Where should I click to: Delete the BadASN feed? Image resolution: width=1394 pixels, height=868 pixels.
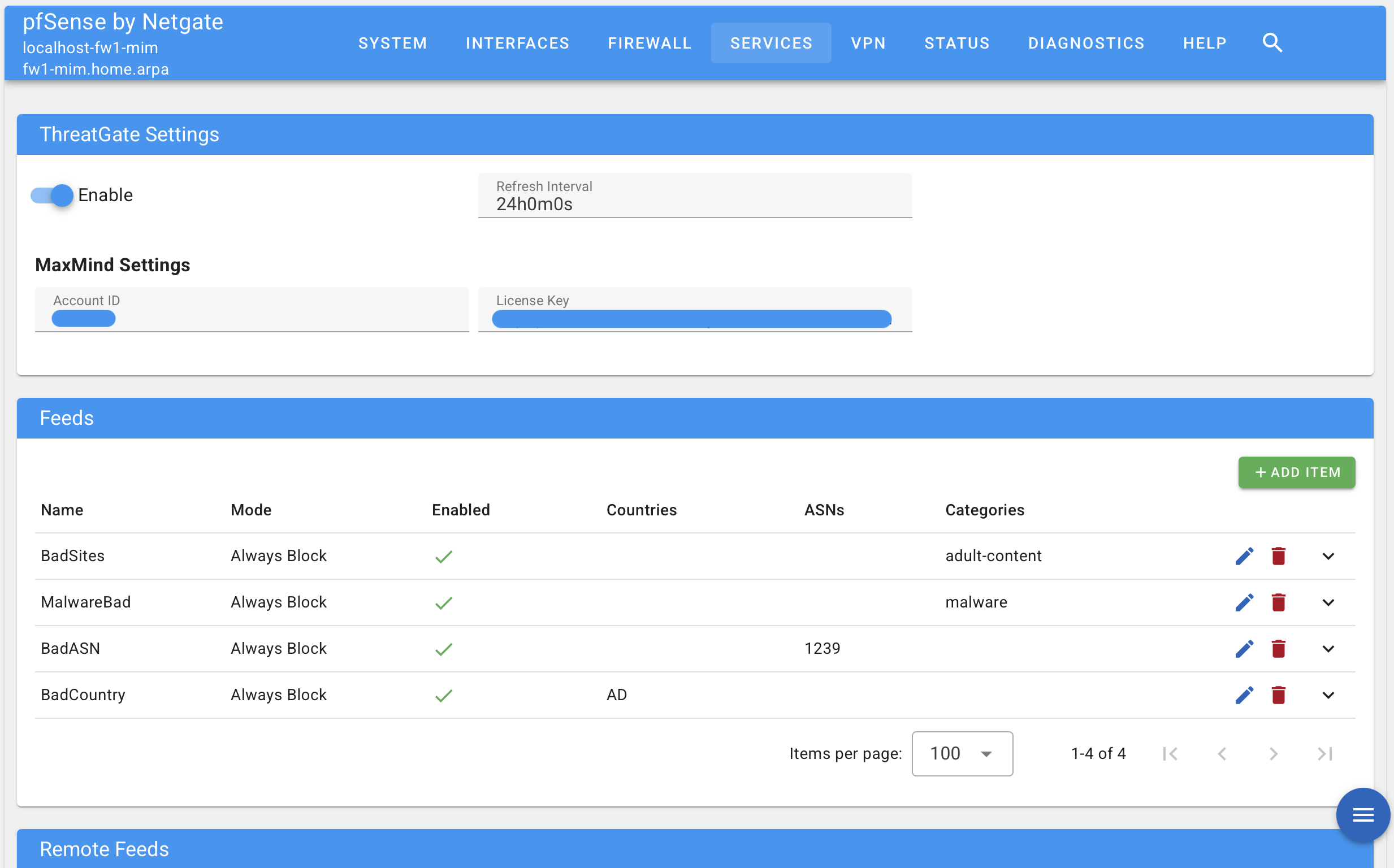[1278, 649]
